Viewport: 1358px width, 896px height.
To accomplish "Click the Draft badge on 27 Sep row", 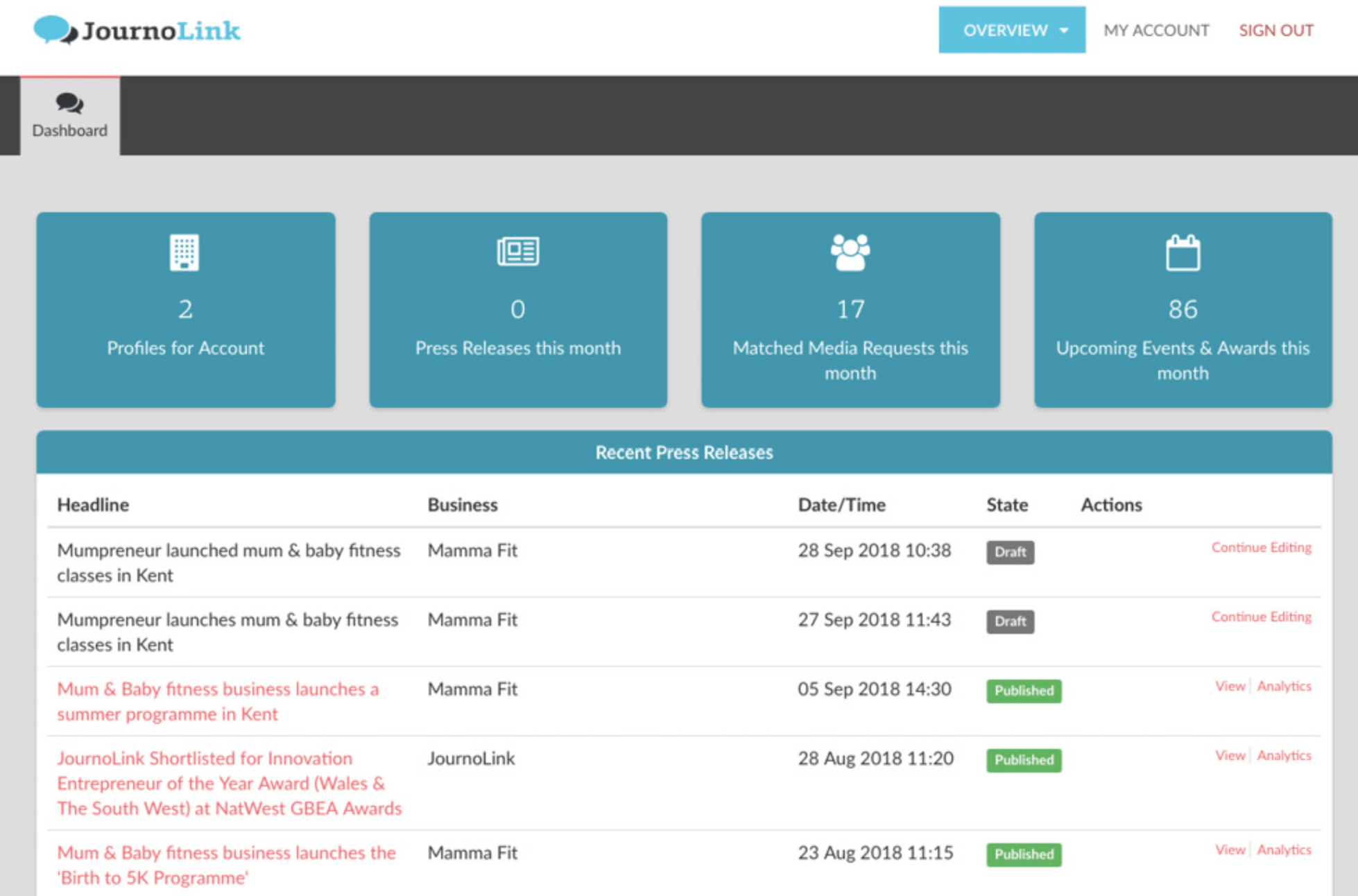I will [x=1010, y=621].
